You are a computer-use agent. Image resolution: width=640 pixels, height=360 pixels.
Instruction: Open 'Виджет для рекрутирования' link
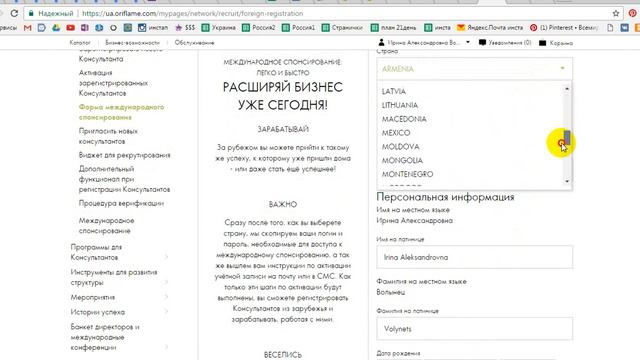pyautogui.click(x=124, y=155)
